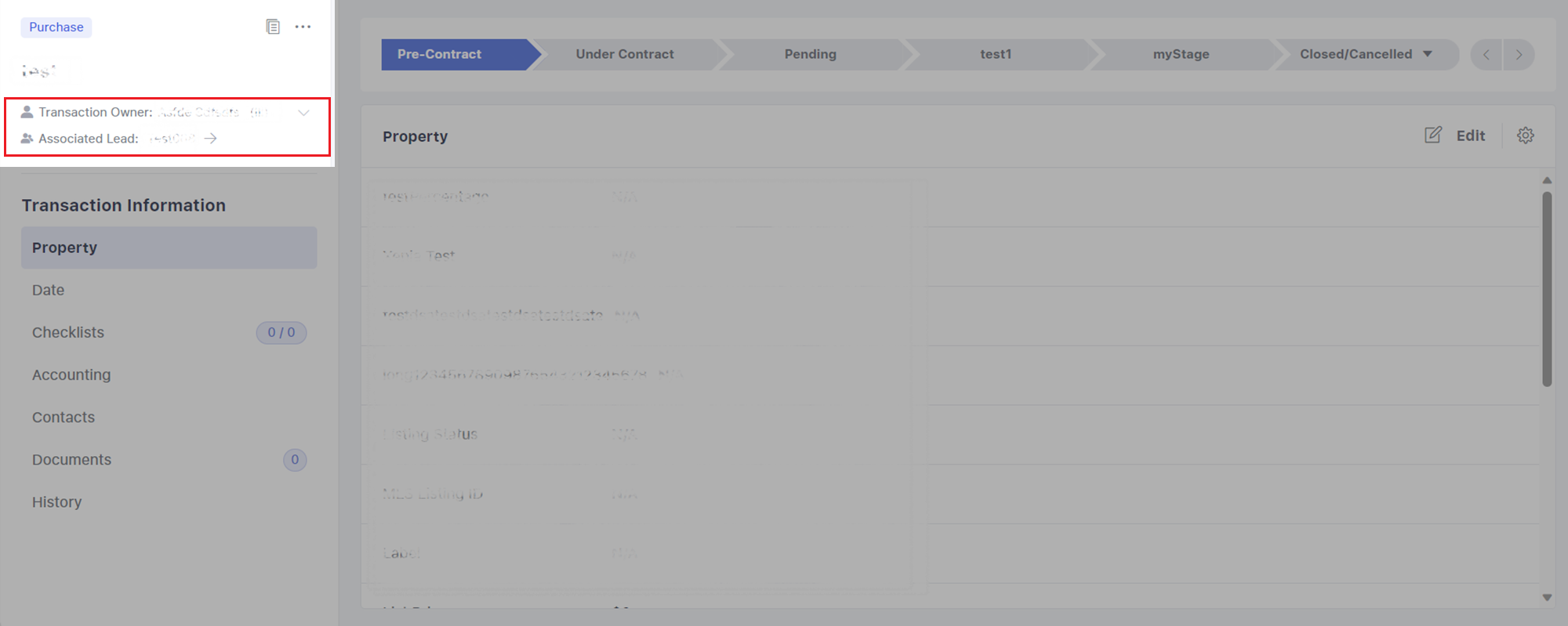Open the Accounting section
Screen dimensions: 1568x626
point(169,375)
